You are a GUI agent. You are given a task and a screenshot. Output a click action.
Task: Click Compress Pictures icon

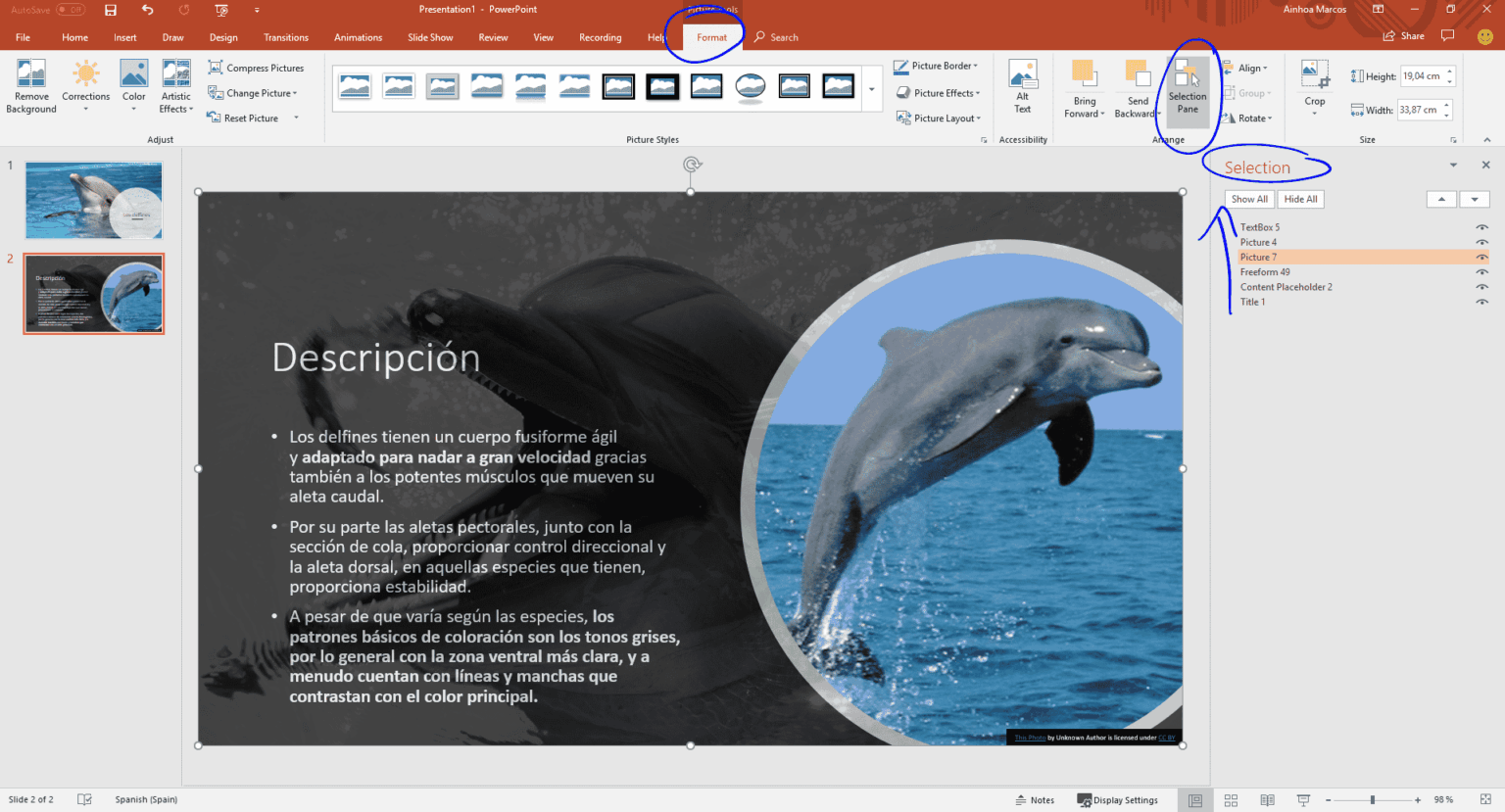click(216, 68)
